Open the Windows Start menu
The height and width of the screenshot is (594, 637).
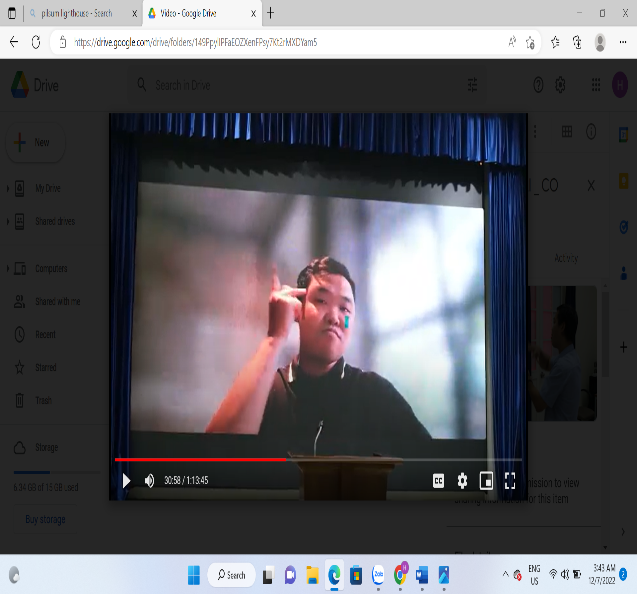(x=194, y=575)
